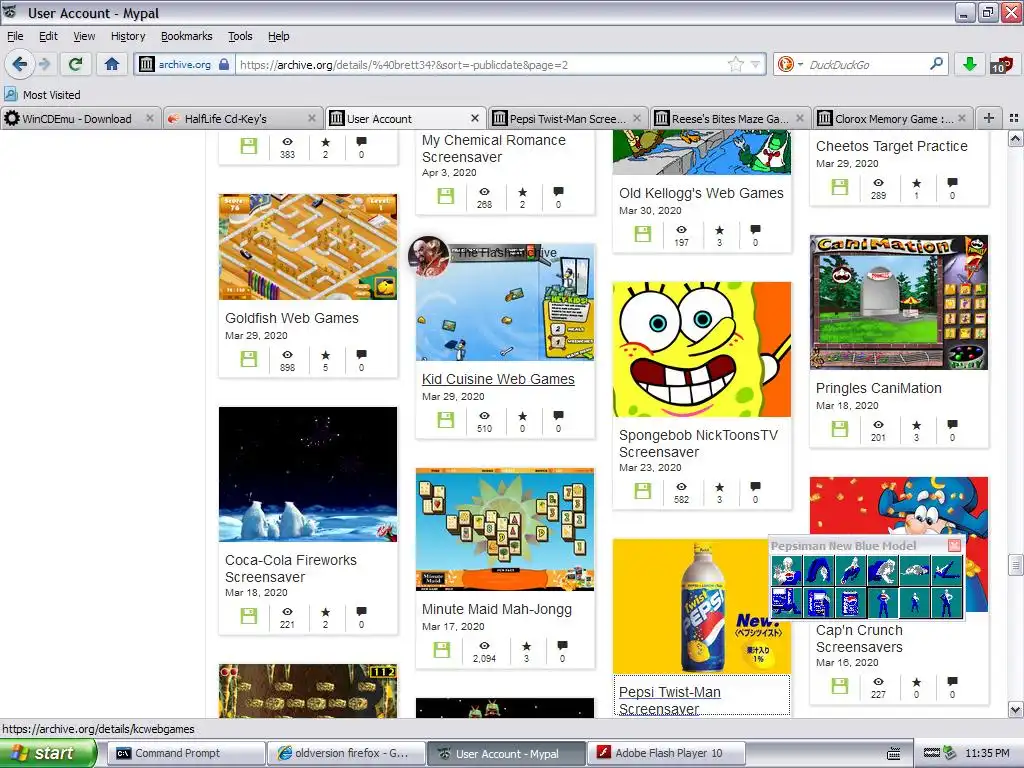The width and height of the screenshot is (1024, 768).
Task: Click in the DuckDuckGo search box
Action: (867, 64)
